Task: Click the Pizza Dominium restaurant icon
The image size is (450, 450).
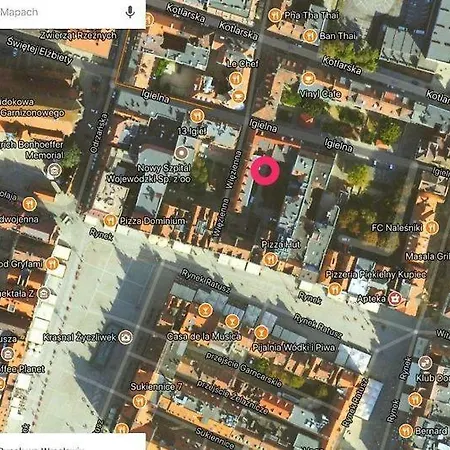Action: 110,220
